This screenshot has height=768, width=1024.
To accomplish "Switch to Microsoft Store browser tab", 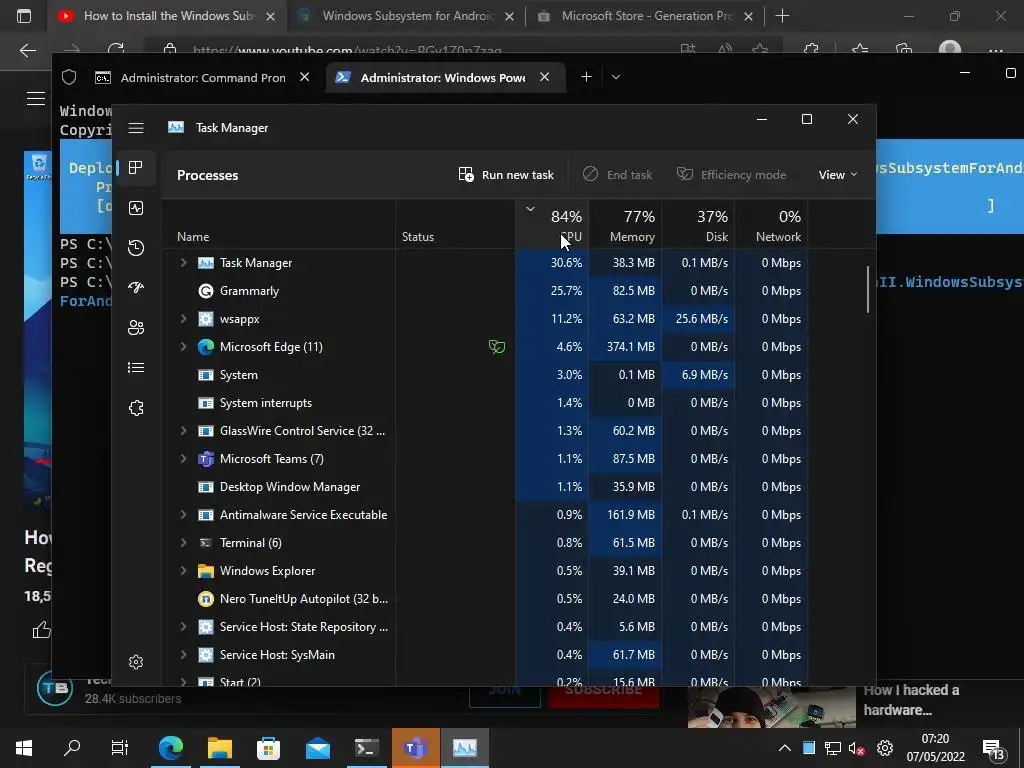I will click(x=645, y=16).
